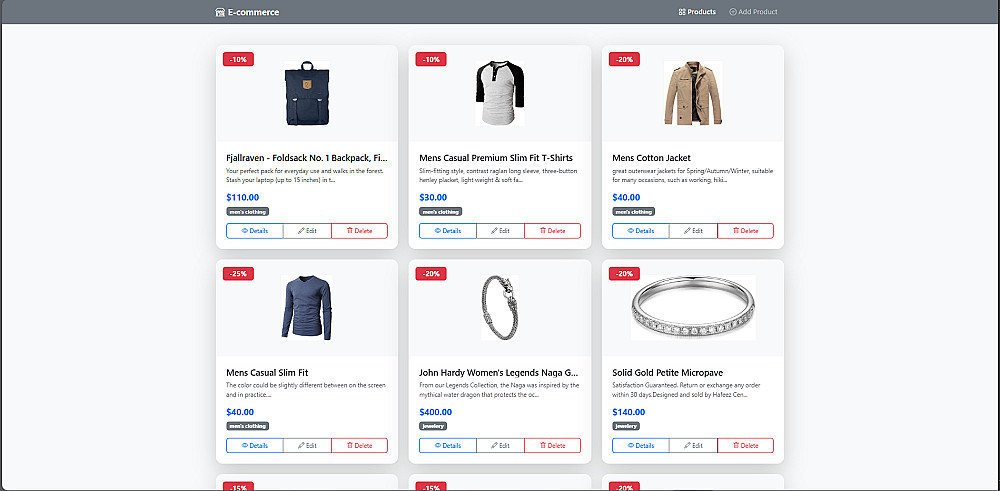The image size is (1000, 491).
Task: Go to Add Product page
Action: coord(753,12)
